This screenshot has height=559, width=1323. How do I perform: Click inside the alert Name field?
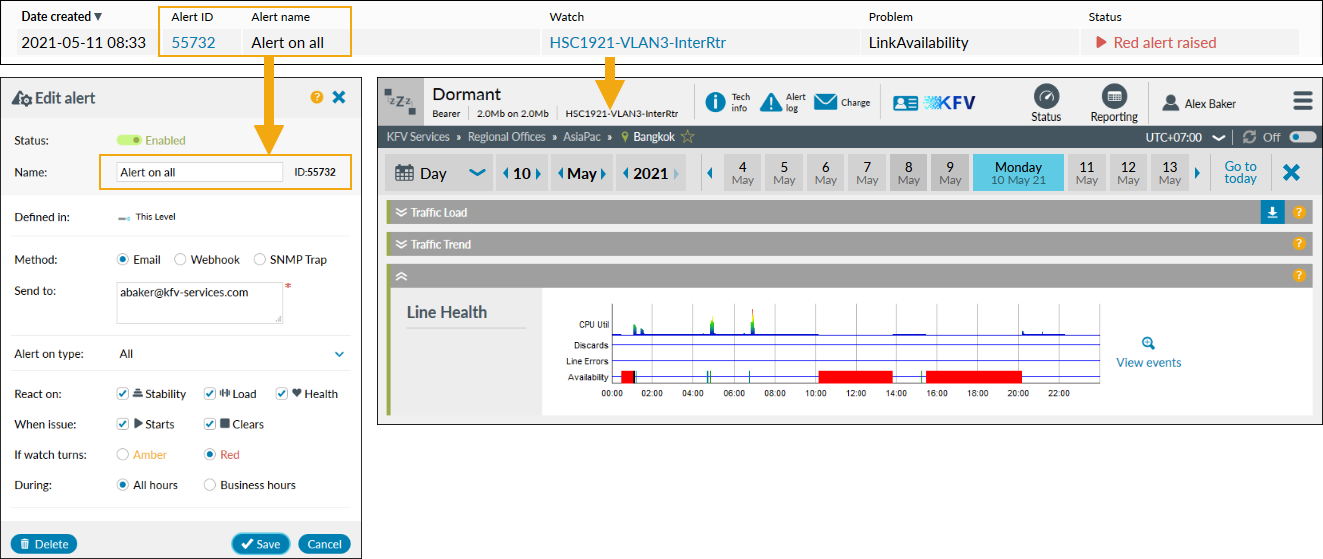click(x=199, y=172)
